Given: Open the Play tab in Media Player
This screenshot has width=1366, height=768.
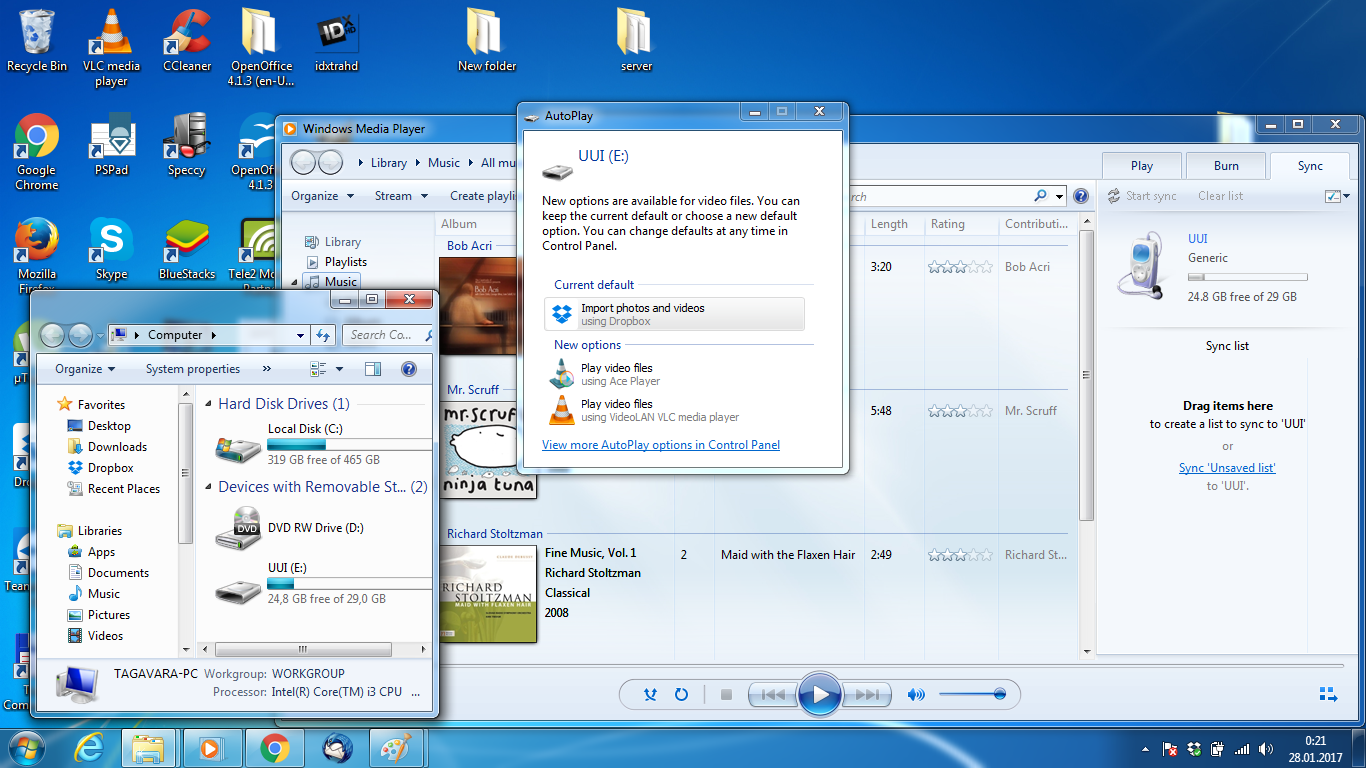Looking at the screenshot, I should pyautogui.click(x=1142, y=166).
